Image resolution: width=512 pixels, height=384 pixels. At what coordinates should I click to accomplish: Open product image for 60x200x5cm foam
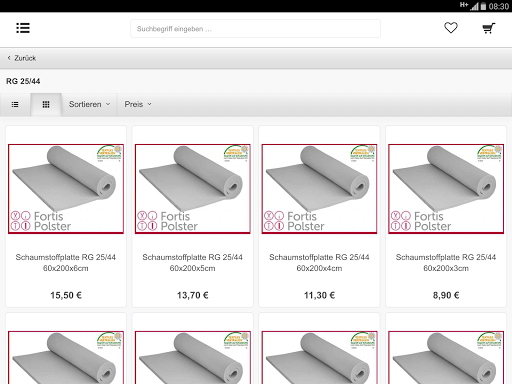pos(193,189)
